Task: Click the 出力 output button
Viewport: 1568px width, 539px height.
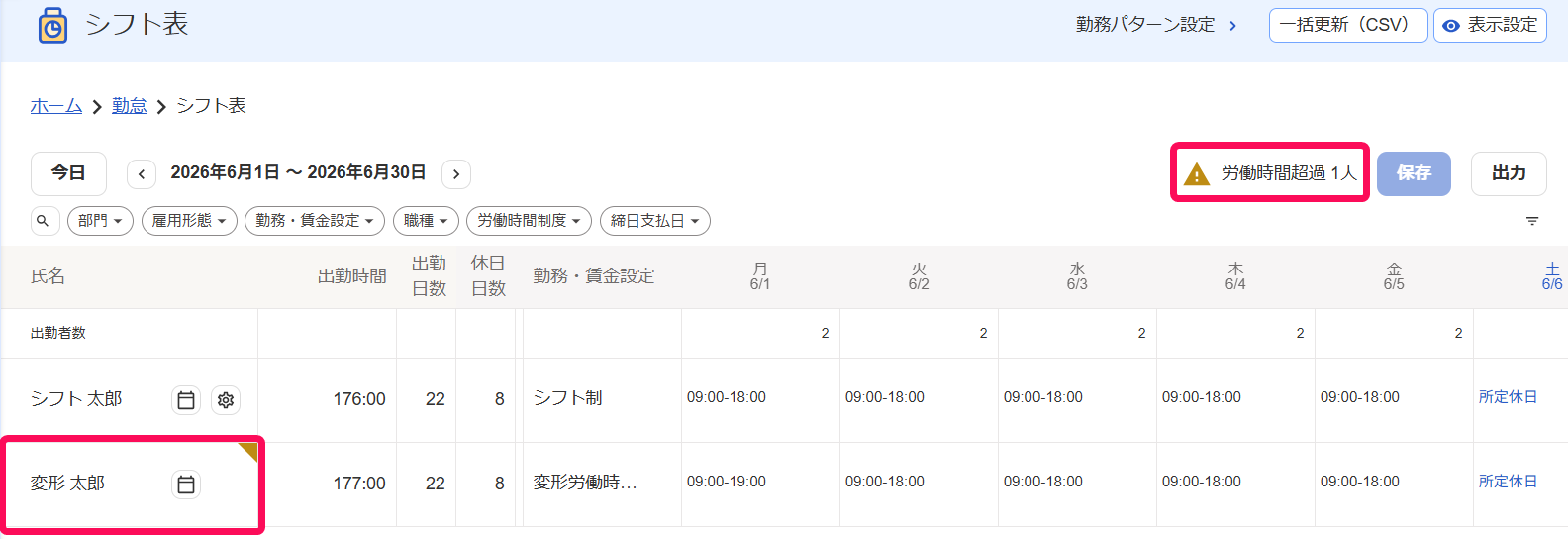Action: pyautogui.click(x=1509, y=173)
